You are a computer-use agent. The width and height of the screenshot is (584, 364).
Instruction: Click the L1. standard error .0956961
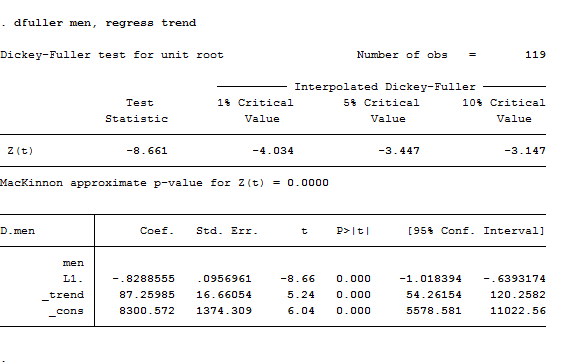tap(224, 279)
